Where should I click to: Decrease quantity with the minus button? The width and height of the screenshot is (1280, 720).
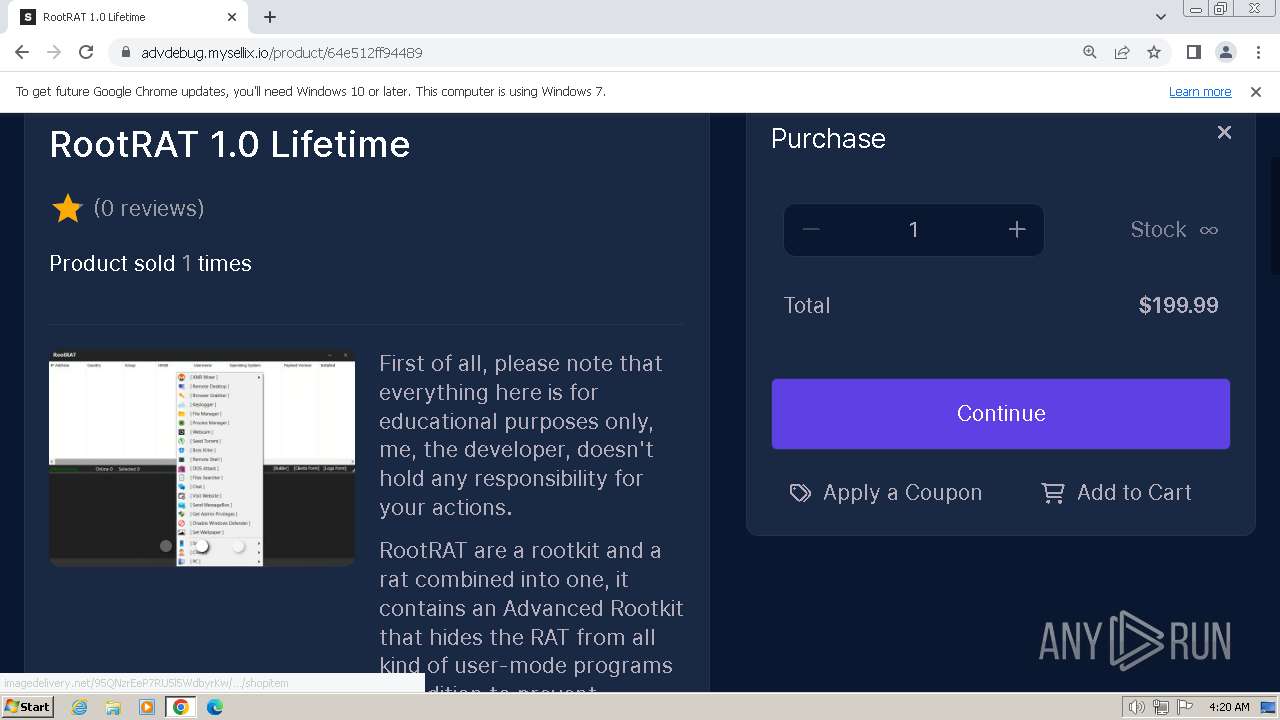(811, 230)
